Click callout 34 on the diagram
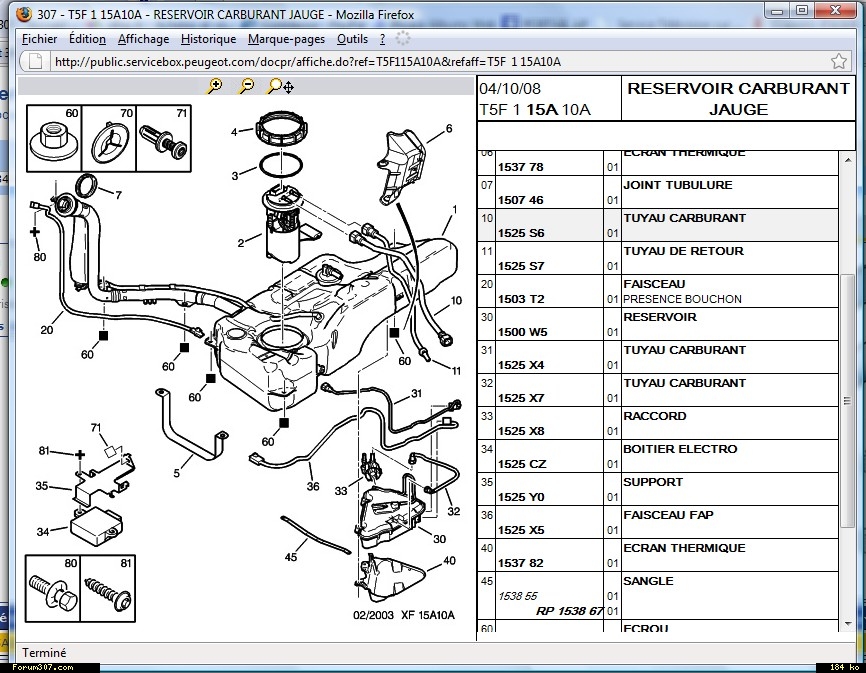Screen dimensions: 866x673 pos(43,532)
